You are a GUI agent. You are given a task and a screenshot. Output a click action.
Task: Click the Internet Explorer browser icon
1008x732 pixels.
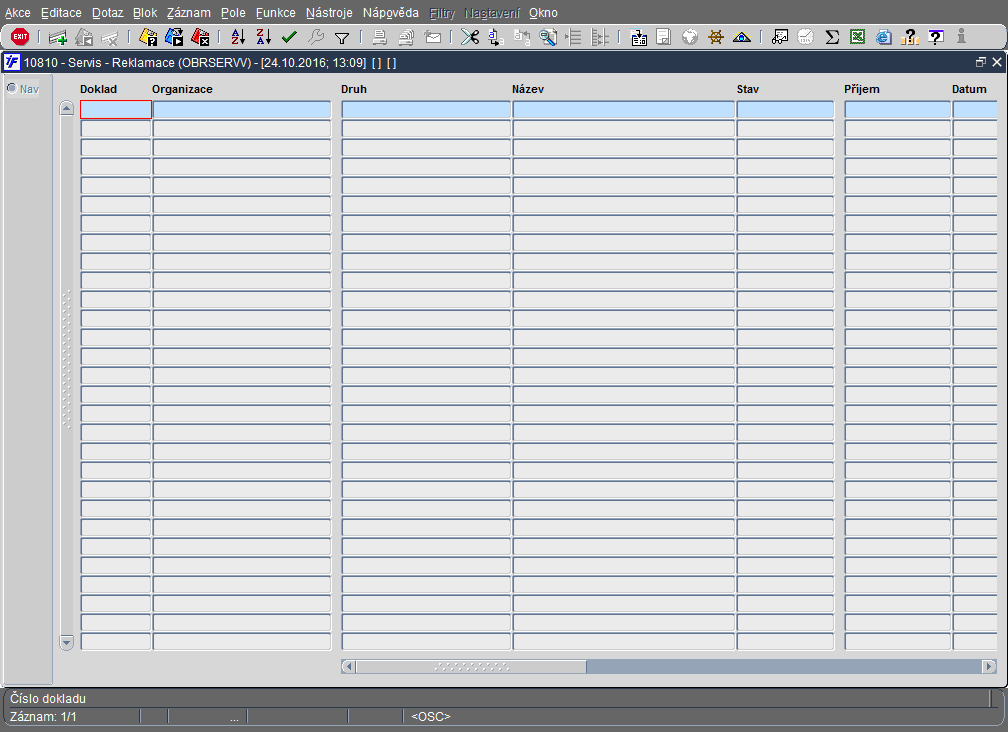click(x=884, y=37)
